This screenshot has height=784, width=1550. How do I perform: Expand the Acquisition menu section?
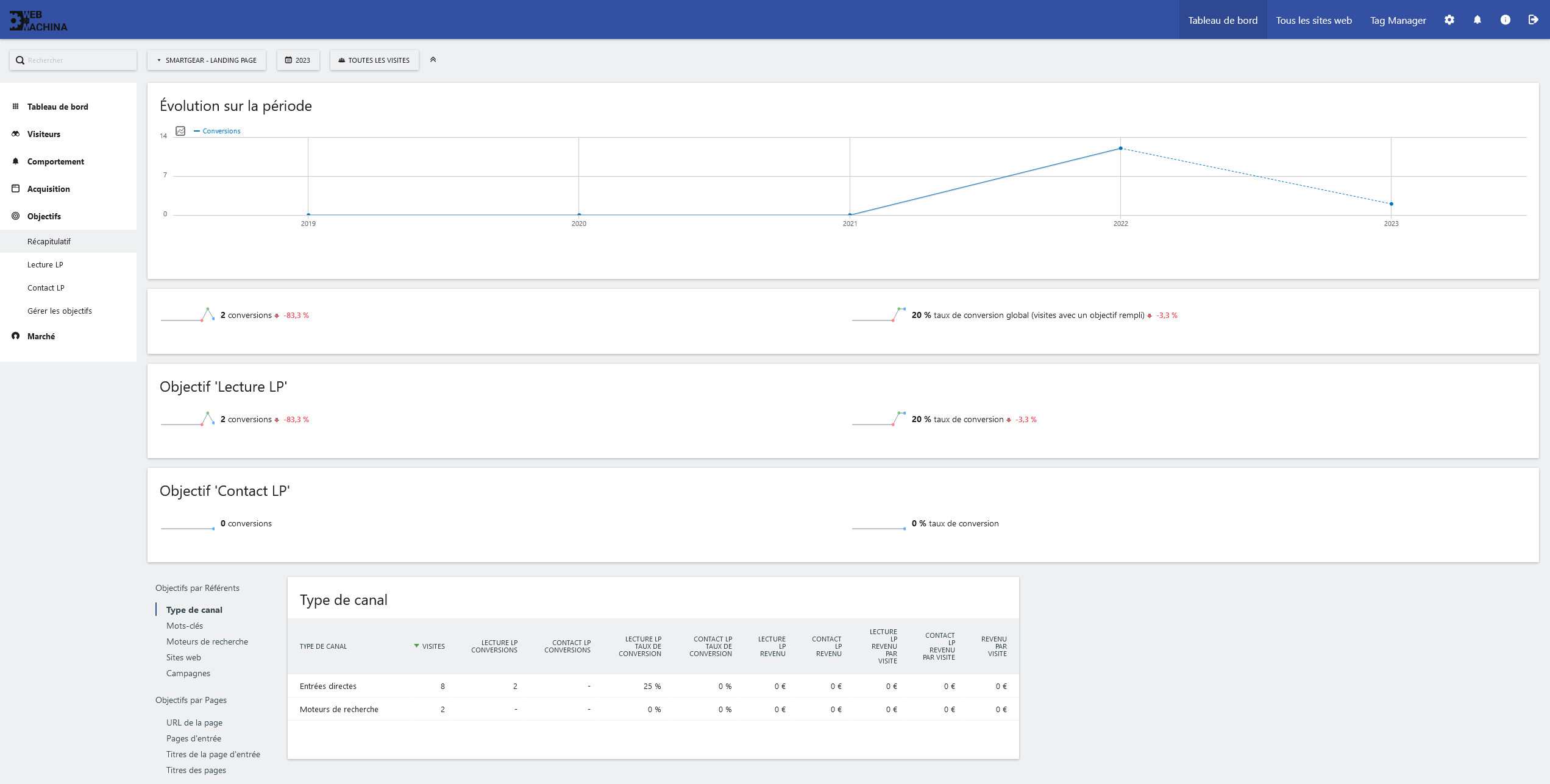[x=49, y=189]
